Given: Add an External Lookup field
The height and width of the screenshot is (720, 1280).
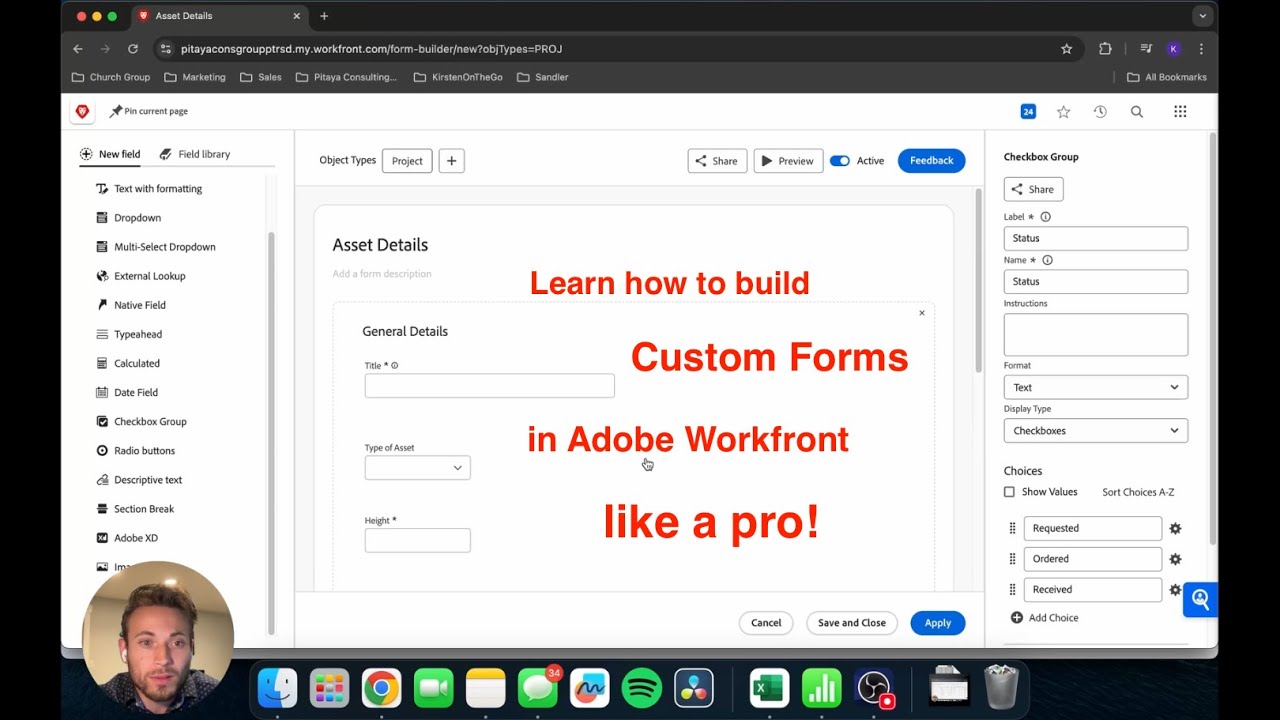Looking at the screenshot, I should tap(140, 275).
